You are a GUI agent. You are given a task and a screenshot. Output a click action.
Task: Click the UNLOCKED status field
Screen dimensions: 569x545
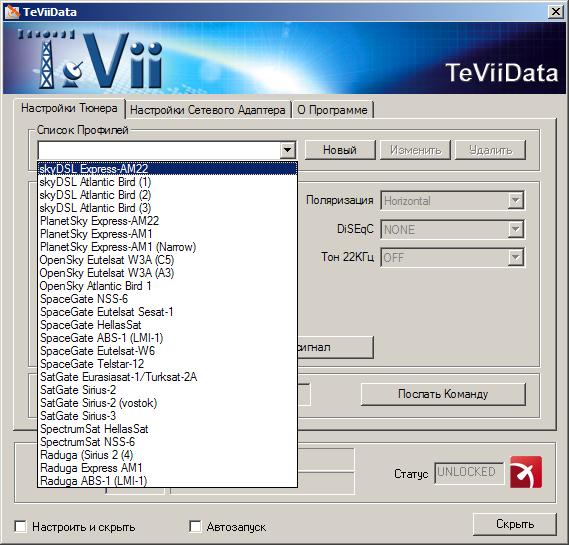point(469,472)
